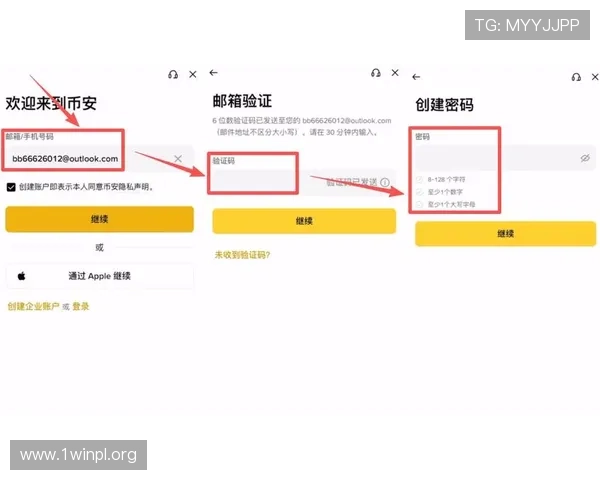Click the 欢迎来到币安 heading
600x480 pixels.
tap(51, 103)
